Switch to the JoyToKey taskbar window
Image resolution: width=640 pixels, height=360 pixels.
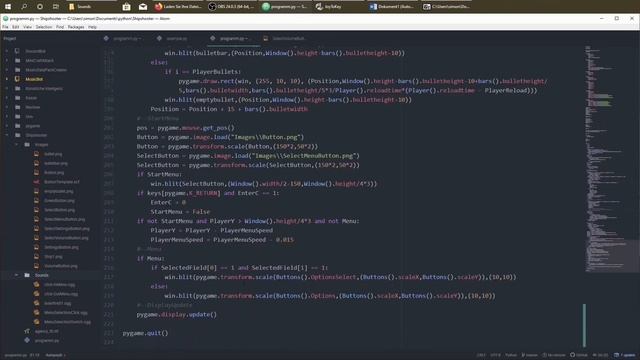339,7
